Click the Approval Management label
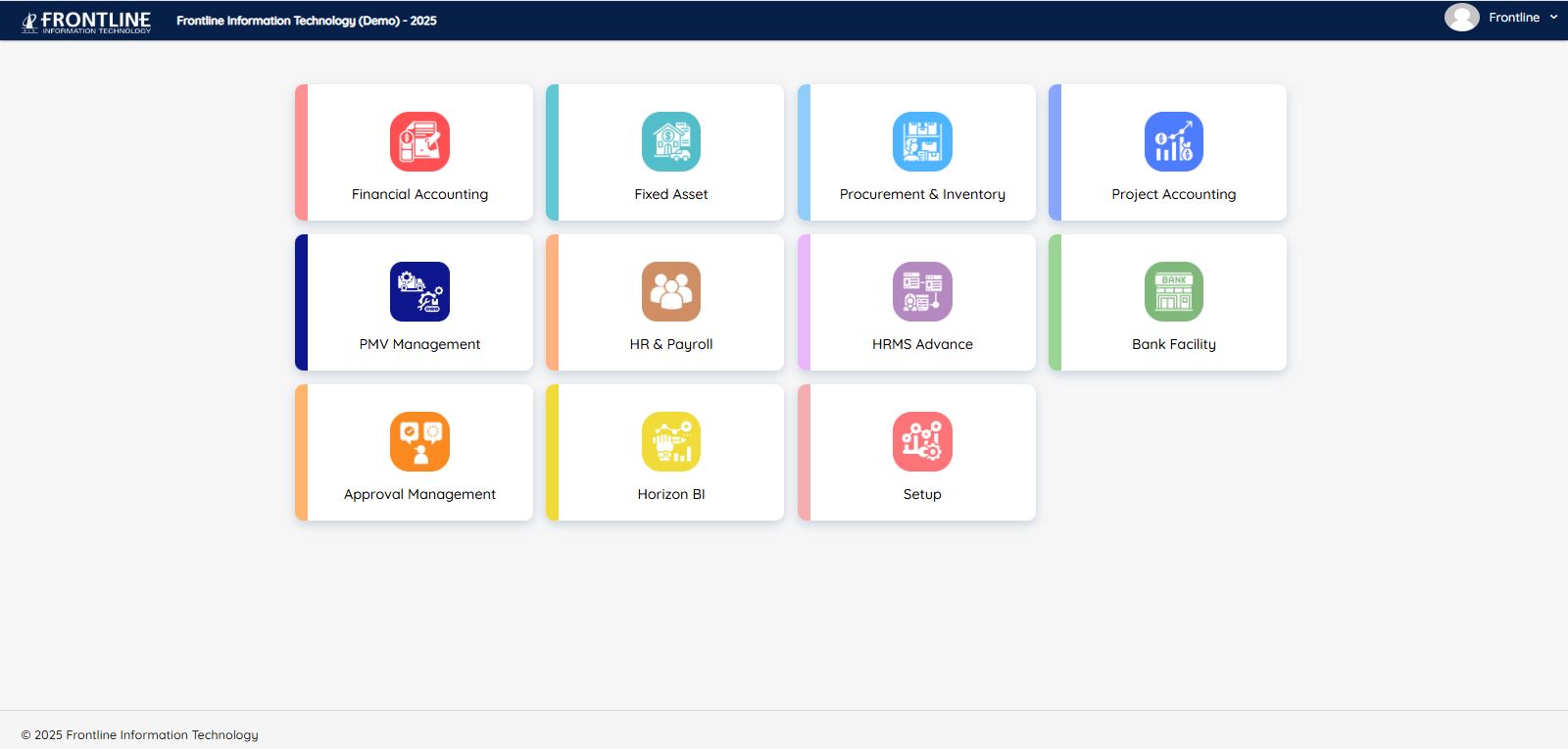This screenshot has height=749, width=1568. pyautogui.click(x=419, y=494)
